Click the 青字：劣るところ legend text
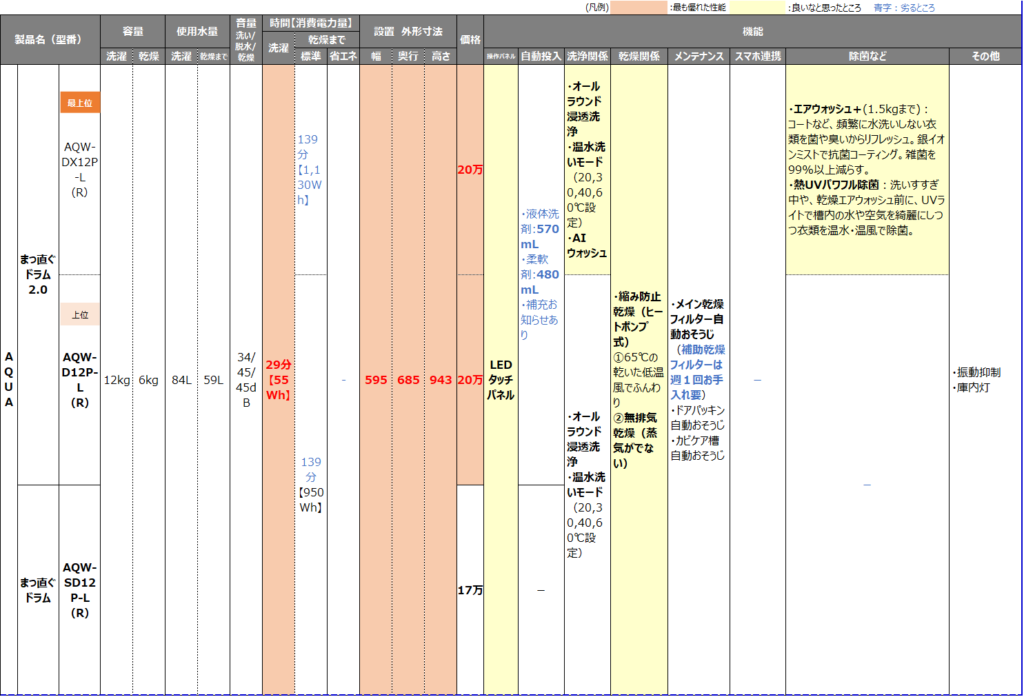This screenshot has height=697, width=1024. pyautogui.click(x=907, y=7)
